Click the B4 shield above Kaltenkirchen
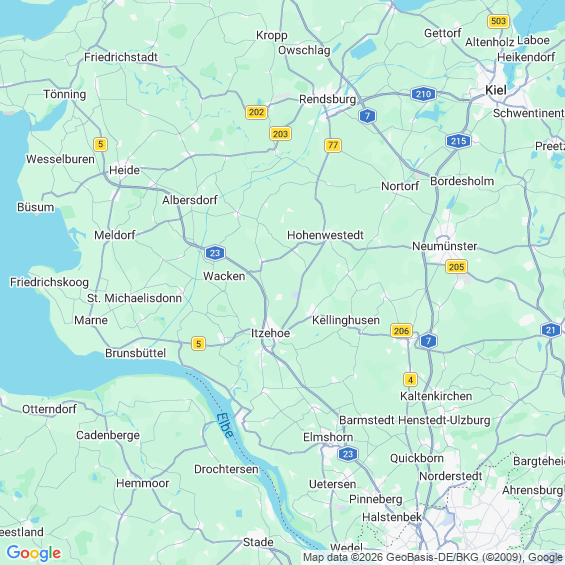 point(410,379)
